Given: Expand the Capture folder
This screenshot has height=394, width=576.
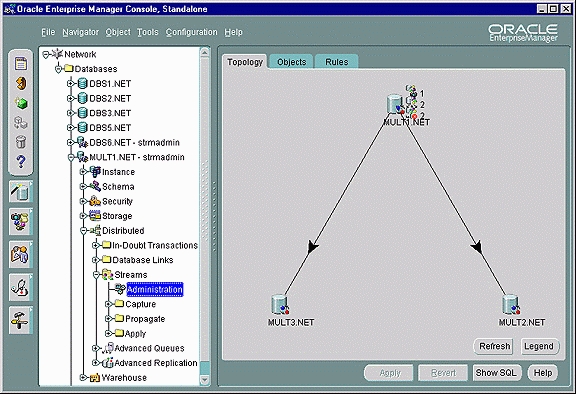Looking at the screenshot, I should click(x=108, y=304).
